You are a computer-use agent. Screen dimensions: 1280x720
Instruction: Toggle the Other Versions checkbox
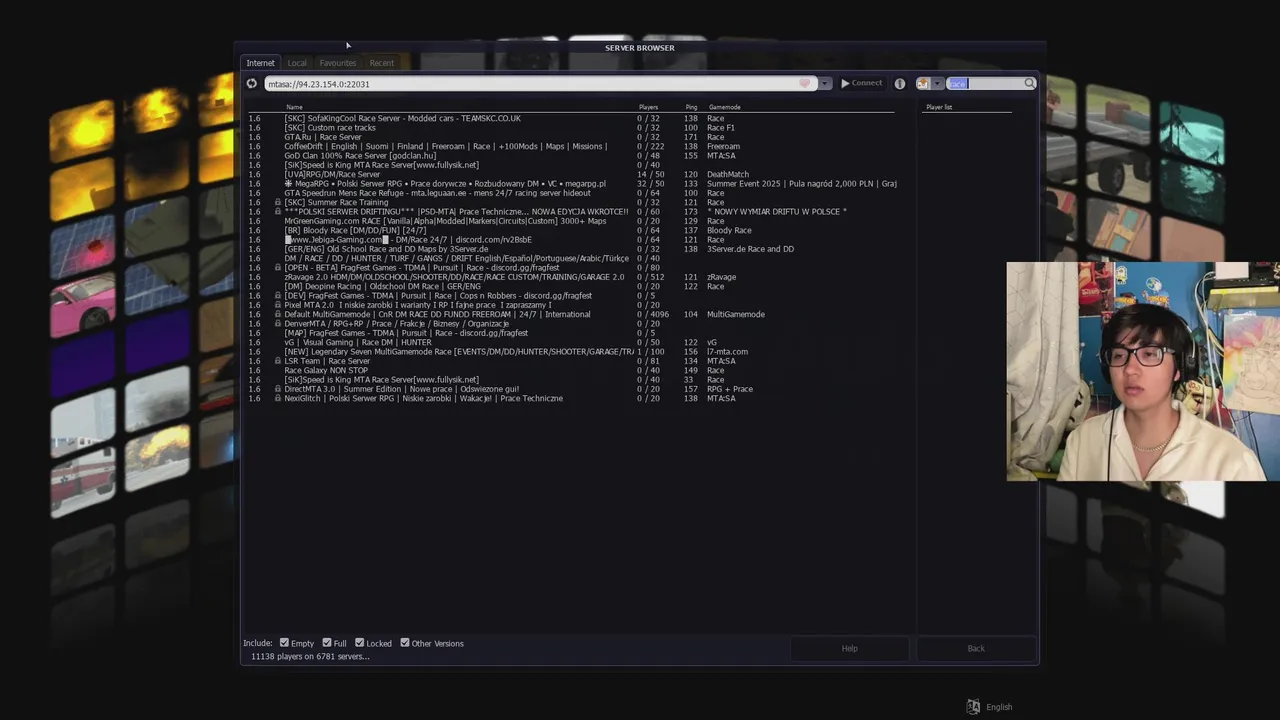[x=405, y=643]
